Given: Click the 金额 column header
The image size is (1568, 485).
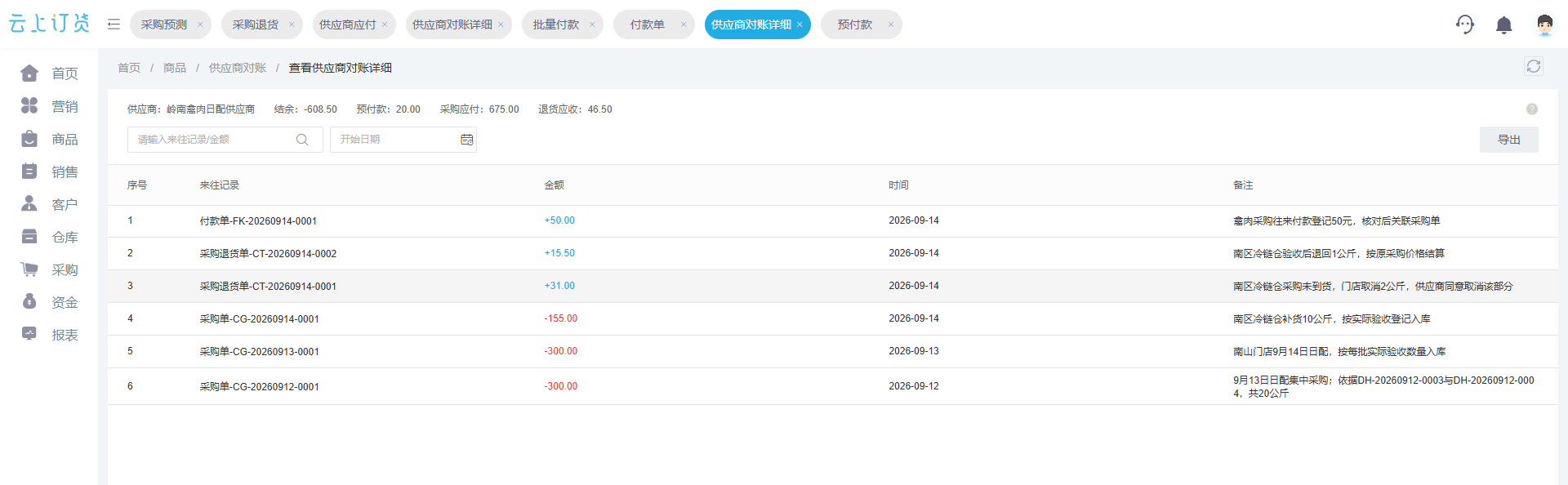Looking at the screenshot, I should 555,185.
